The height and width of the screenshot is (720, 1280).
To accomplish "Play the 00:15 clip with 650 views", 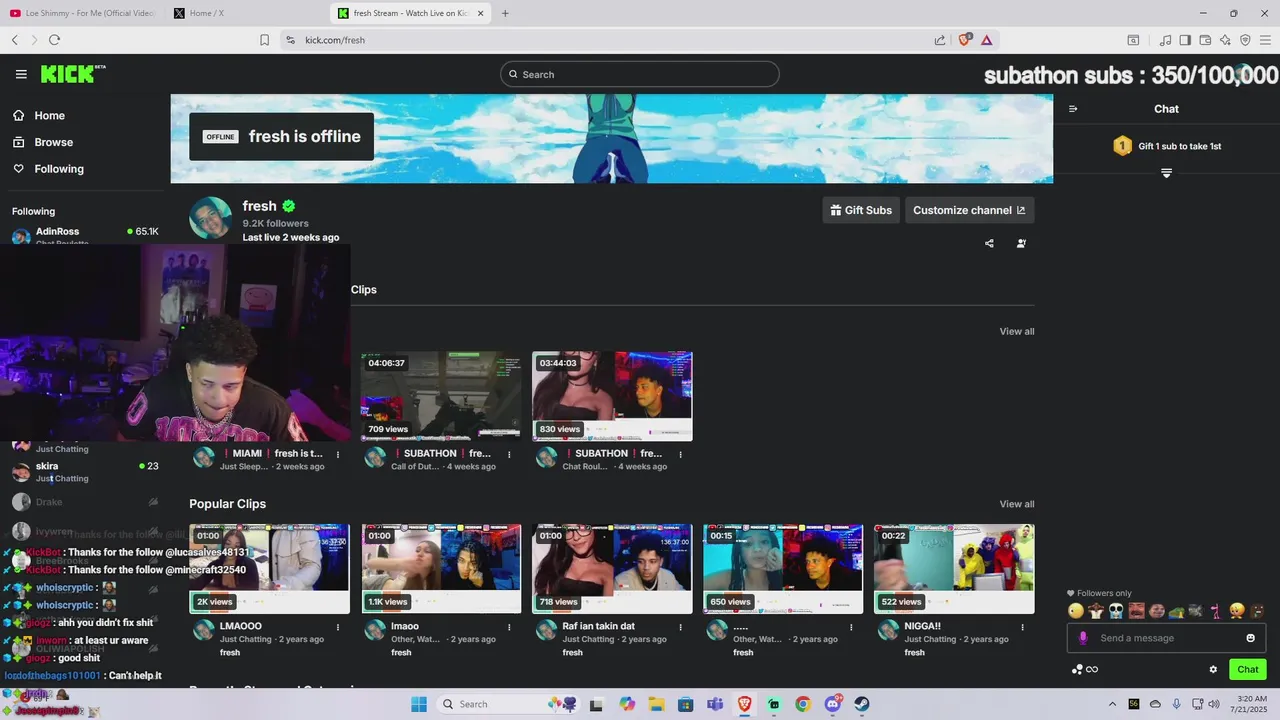I will click(x=783, y=569).
